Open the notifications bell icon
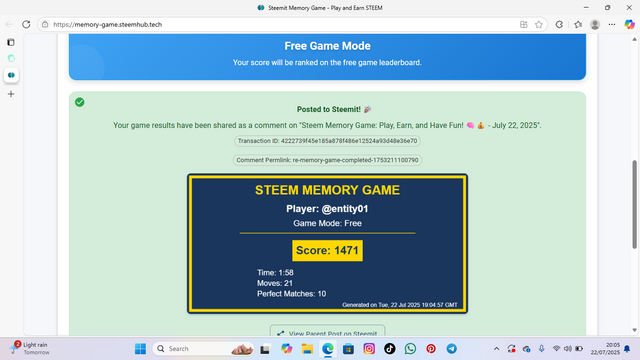Image resolution: width=640 pixels, height=360 pixels. click(627, 349)
